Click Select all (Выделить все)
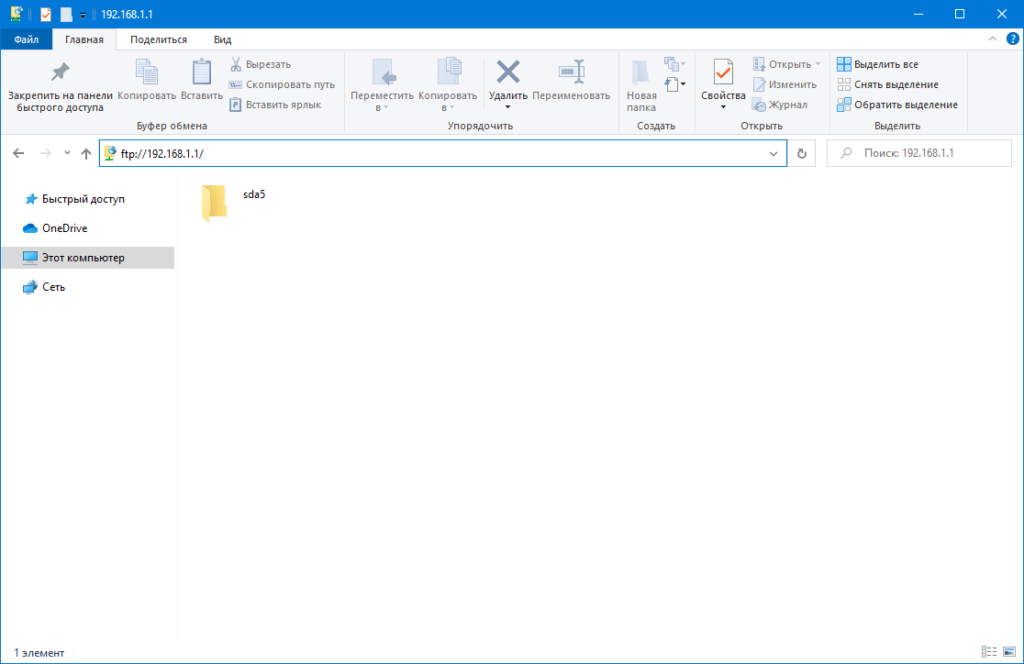1024x664 pixels. [x=878, y=64]
